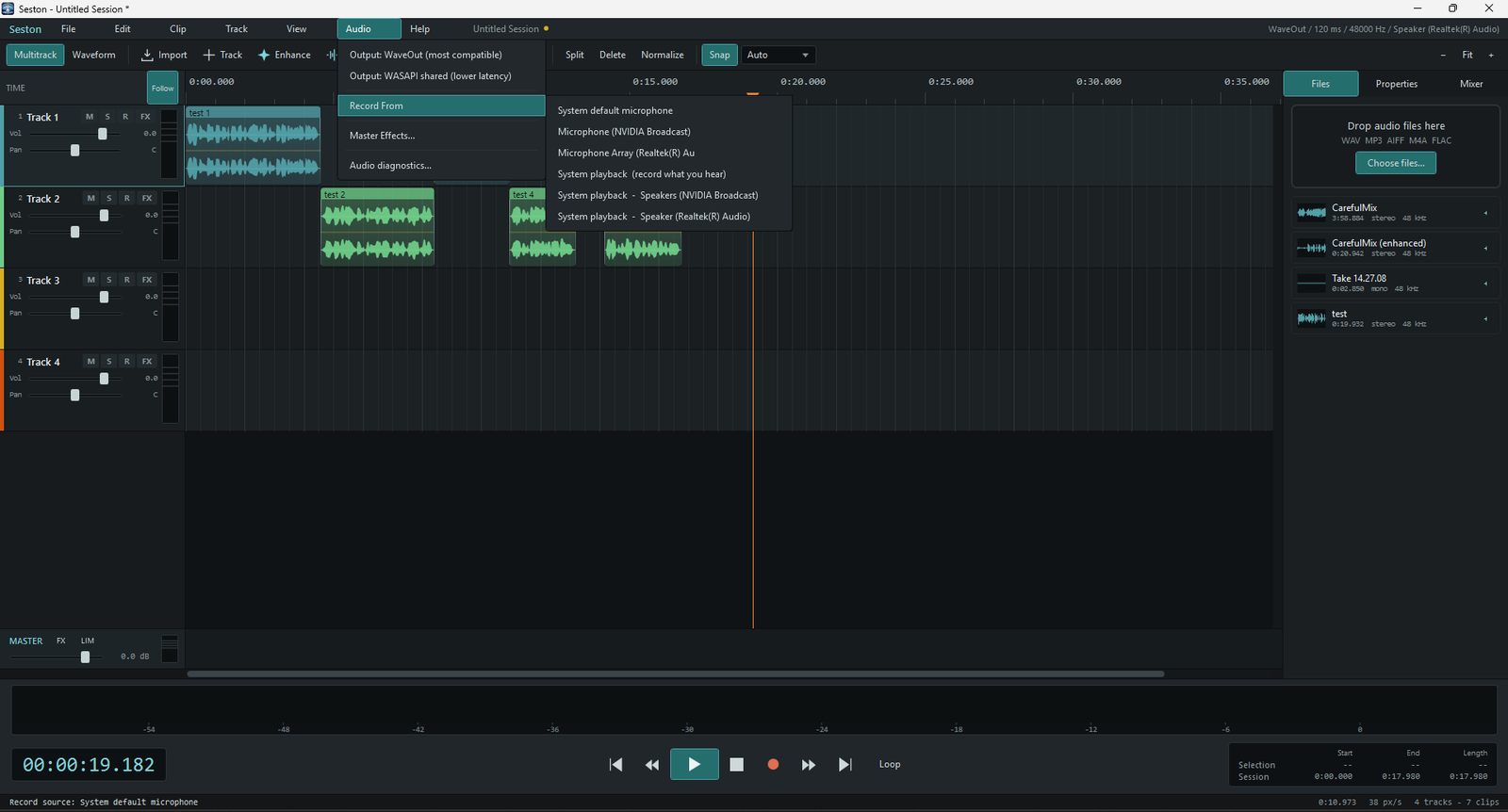
Task: Choose System default microphone source
Action: [669, 110]
